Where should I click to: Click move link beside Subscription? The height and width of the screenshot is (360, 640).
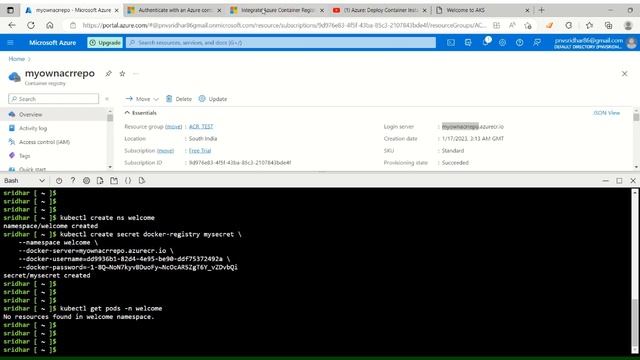pos(165,151)
